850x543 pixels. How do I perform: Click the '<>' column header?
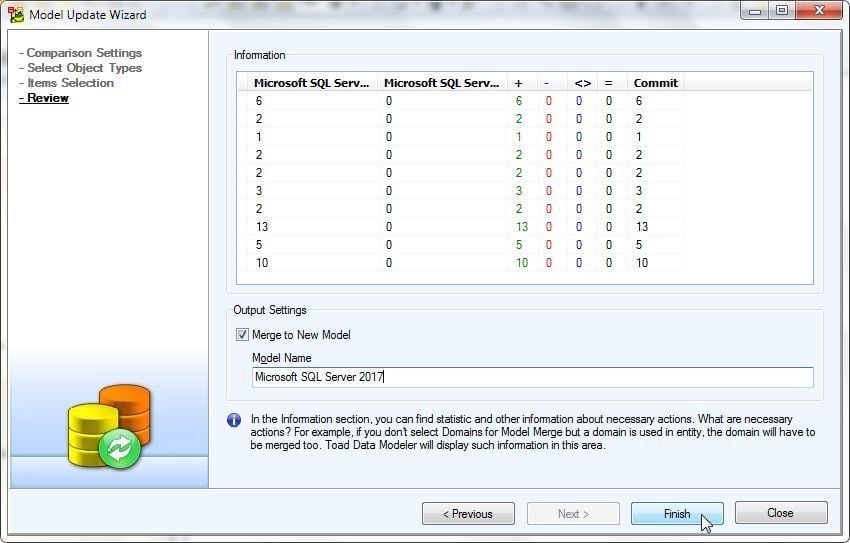pos(583,83)
